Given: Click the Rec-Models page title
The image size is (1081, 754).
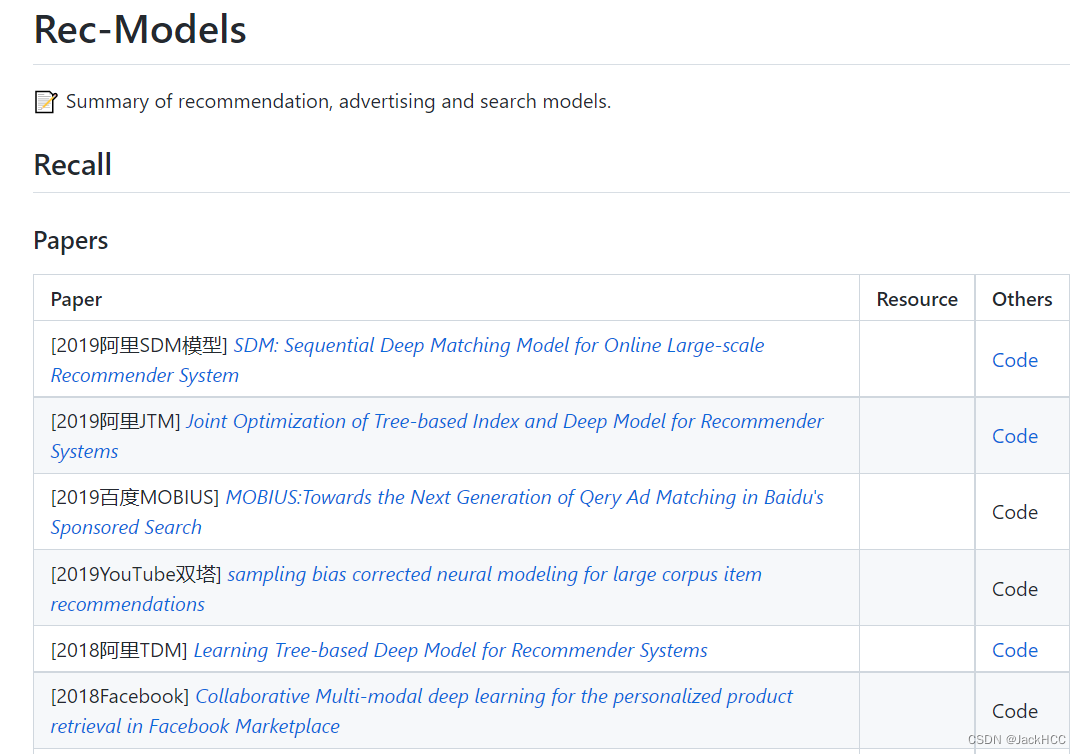Looking at the screenshot, I should point(140,29).
